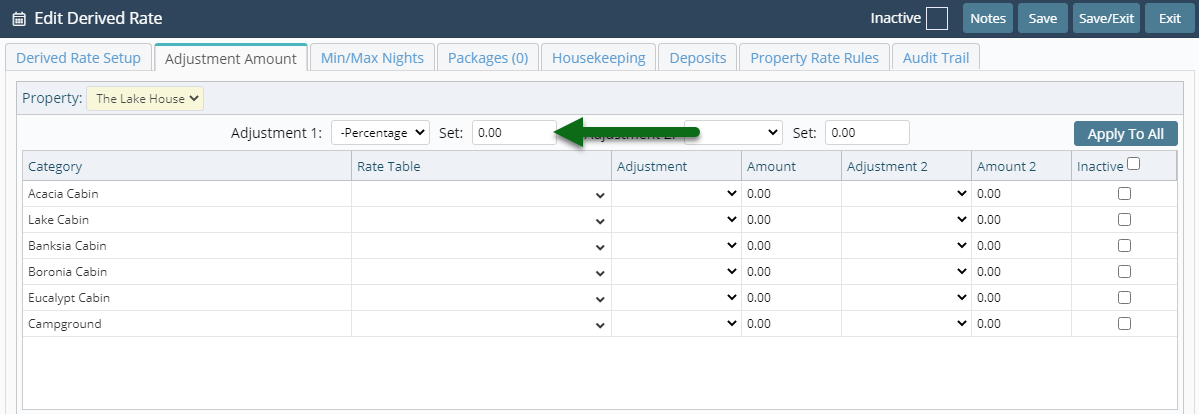Select the Campground category cell
Viewport: 1199px width, 414px height.
click(x=187, y=324)
